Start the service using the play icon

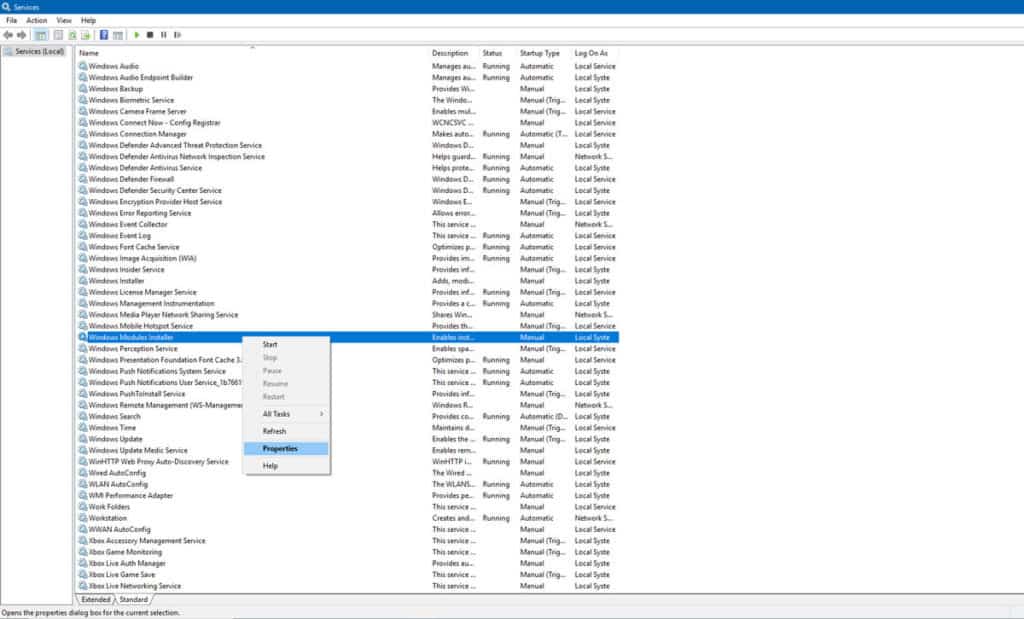[x=138, y=35]
